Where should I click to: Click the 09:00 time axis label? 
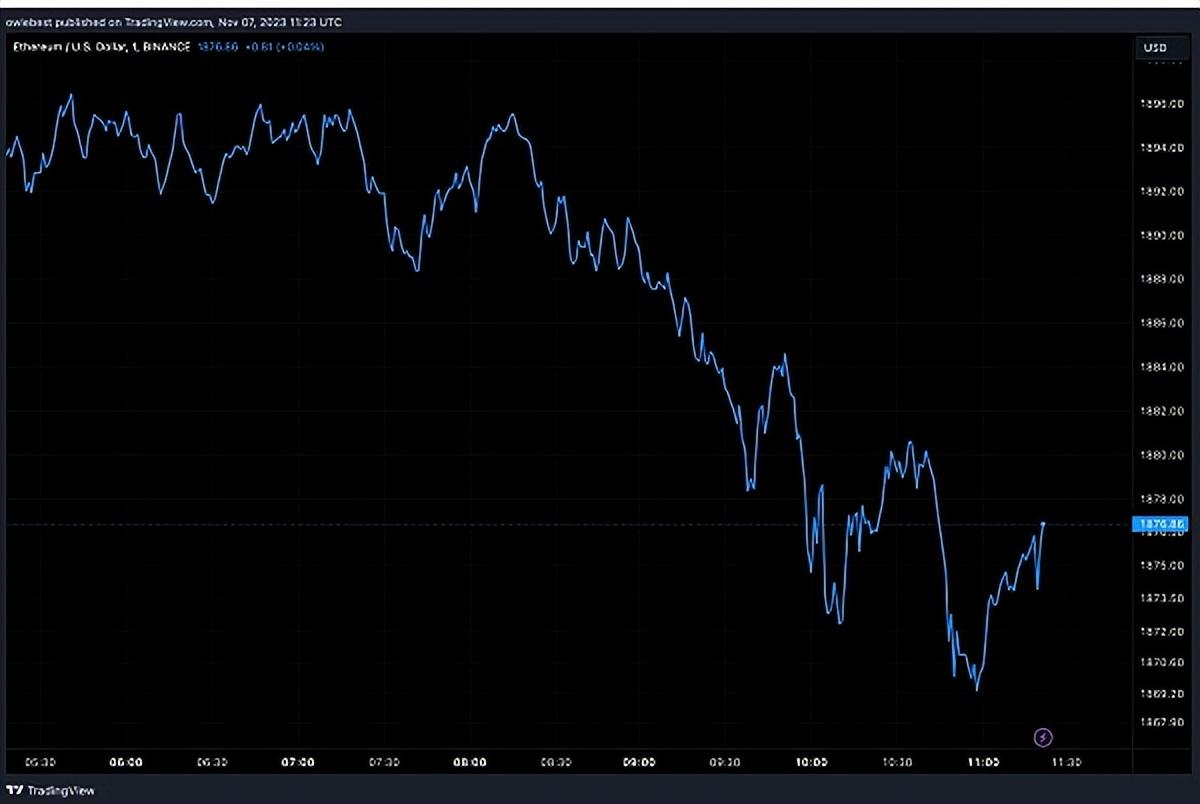(640, 762)
